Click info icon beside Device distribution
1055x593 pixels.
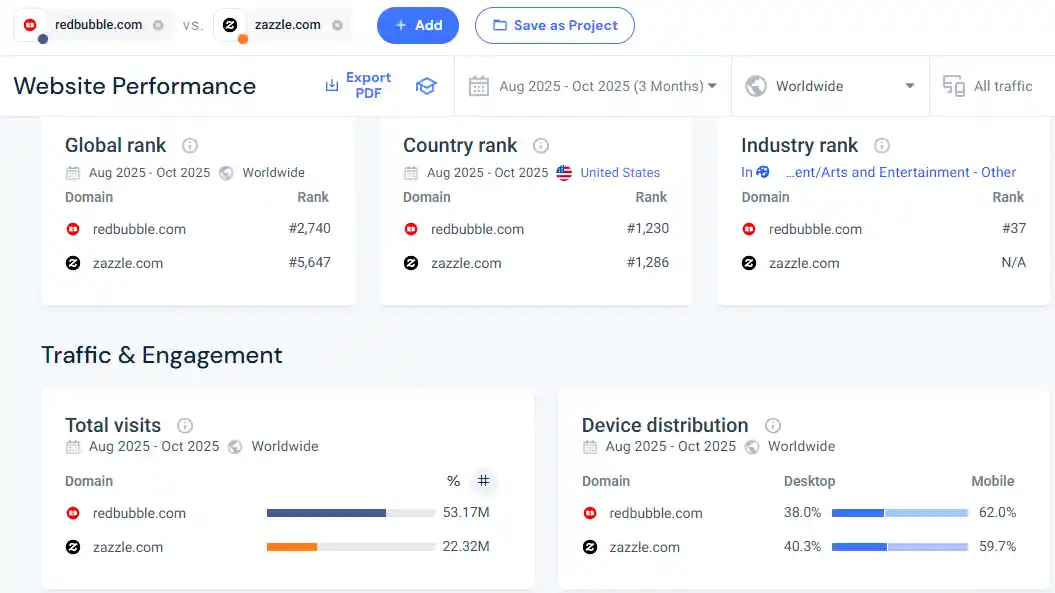[x=772, y=425]
